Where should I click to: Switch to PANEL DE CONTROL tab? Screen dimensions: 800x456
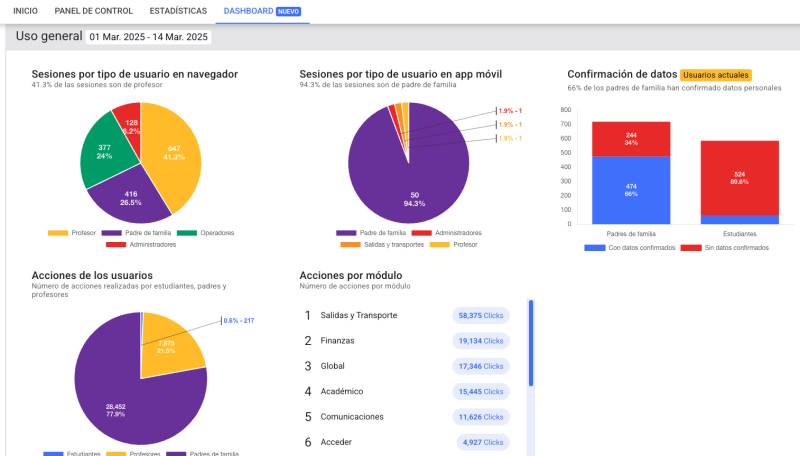pyautogui.click(x=93, y=11)
